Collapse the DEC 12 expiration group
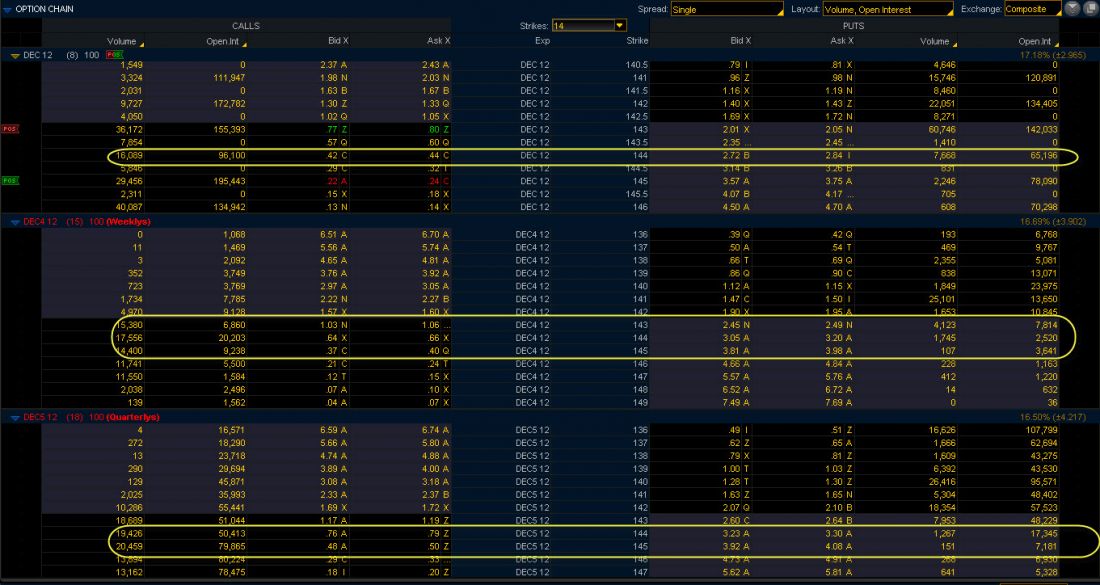The height and width of the screenshot is (585, 1100). coord(14,55)
